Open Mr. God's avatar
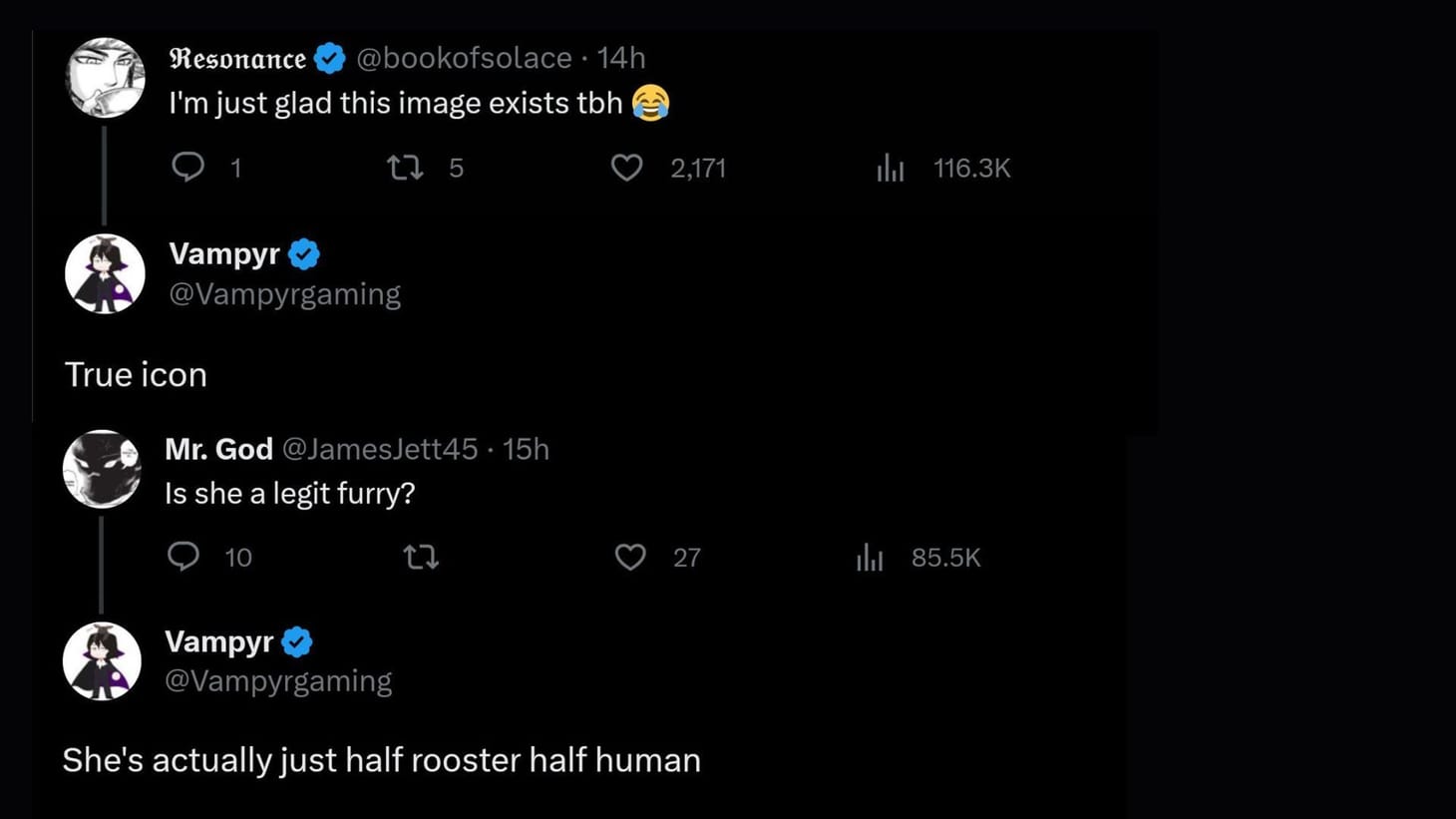The image size is (1456, 819). tap(102, 469)
